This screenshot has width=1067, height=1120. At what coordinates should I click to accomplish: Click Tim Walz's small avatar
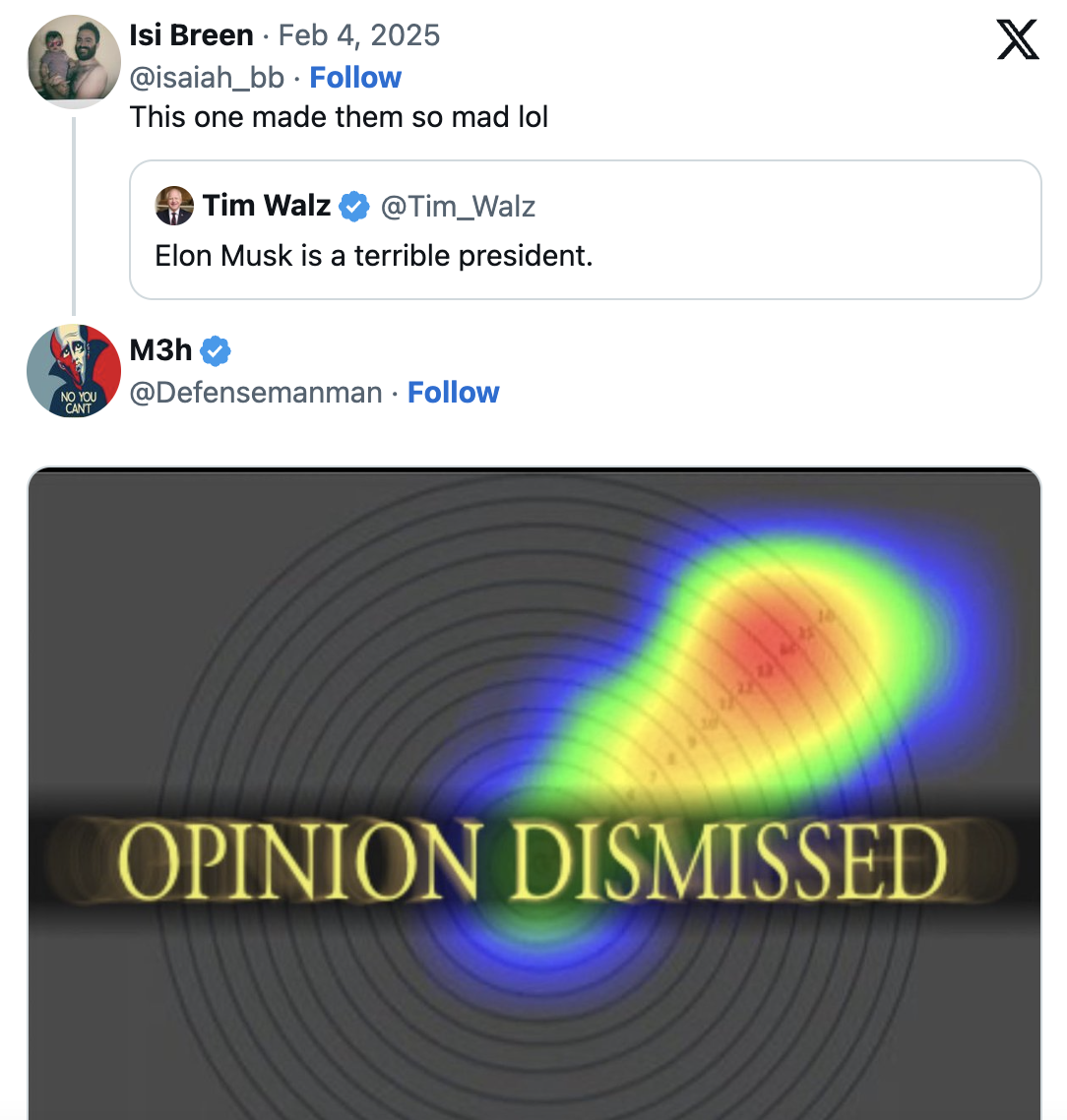(x=174, y=206)
